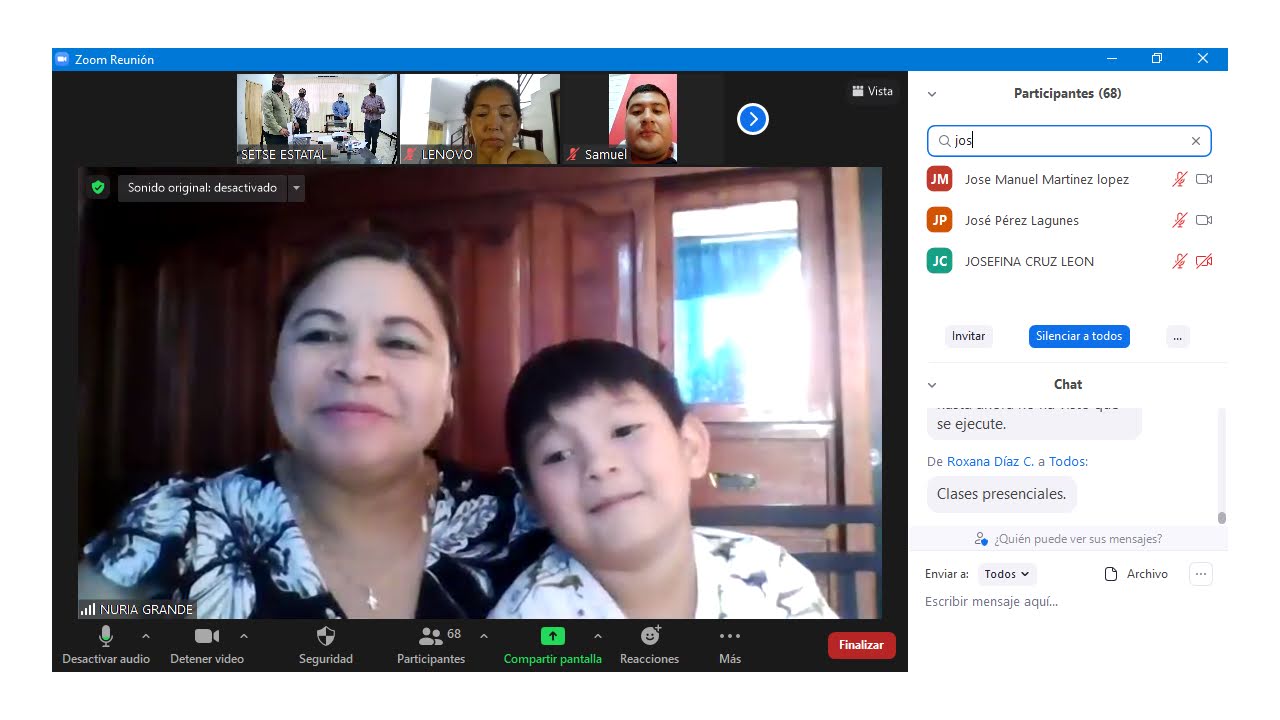Viewport: 1280px width, 720px height.
Task: Click the JM avatar icon
Action: pyautogui.click(x=939, y=179)
